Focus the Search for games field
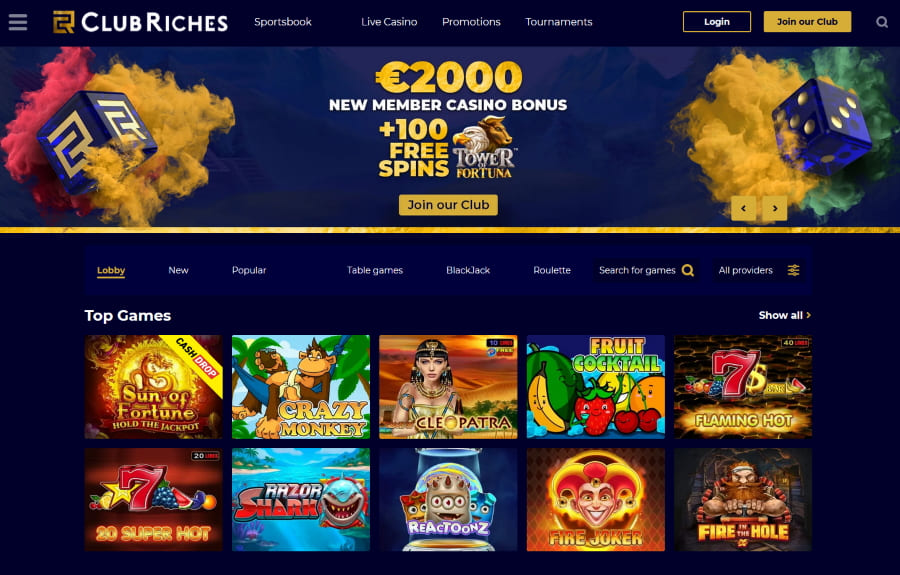 click(646, 270)
